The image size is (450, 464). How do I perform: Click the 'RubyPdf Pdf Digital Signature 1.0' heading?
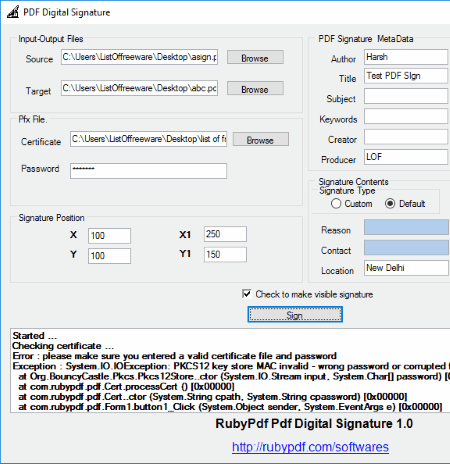[x=314, y=424]
